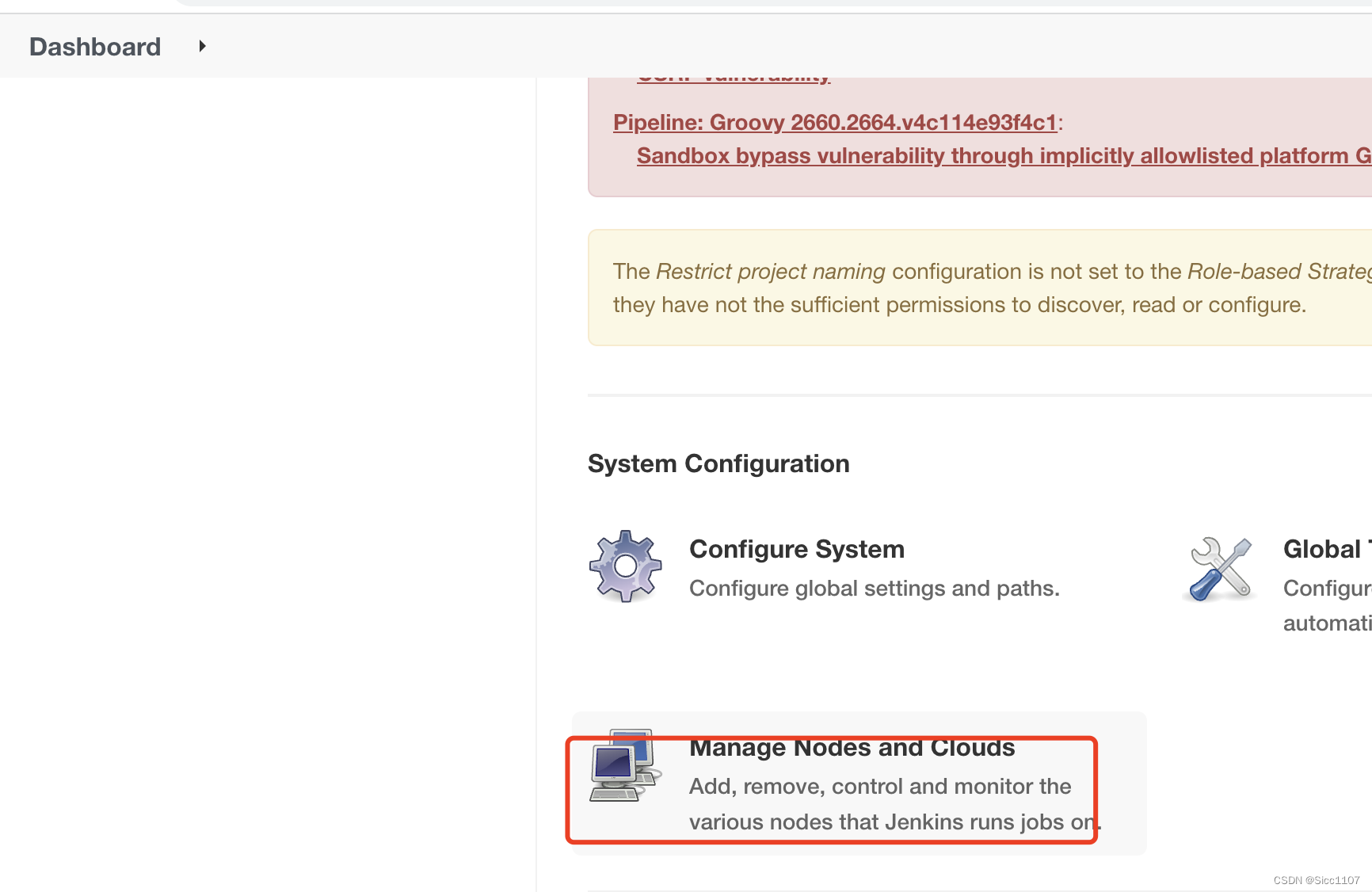This screenshot has width=1372, height=892.
Task: Select the Manage Nodes and Clouds title
Action: pyautogui.click(x=852, y=747)
